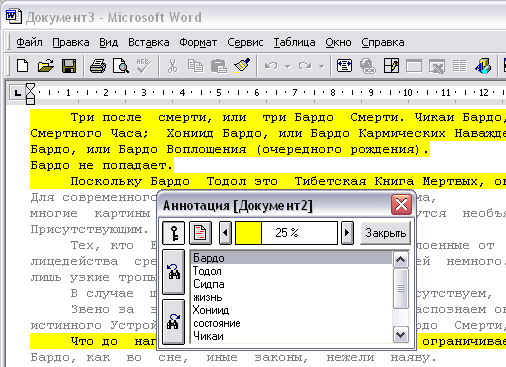506x367 pixels.
Task: Open the Окно menu
Action: coord(338,42)
